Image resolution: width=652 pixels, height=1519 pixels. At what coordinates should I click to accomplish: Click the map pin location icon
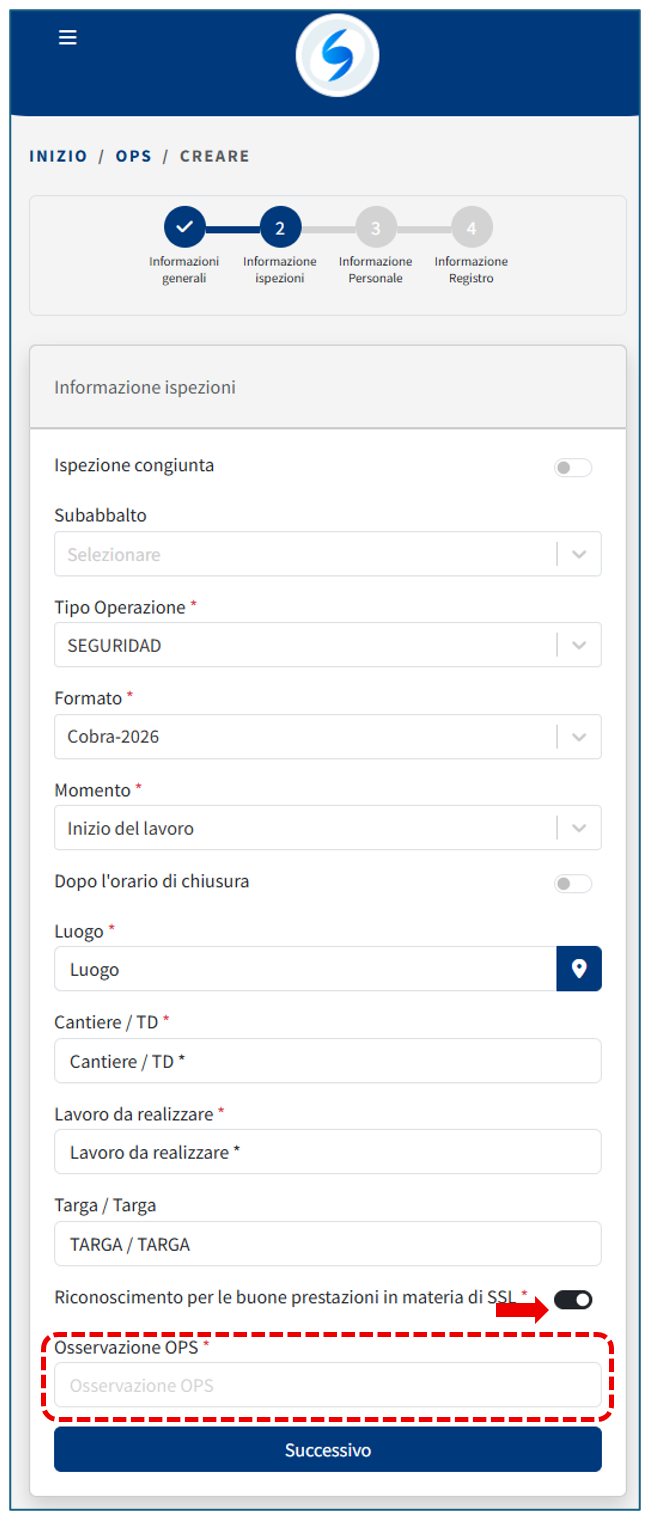pyautogui.click(x=579, y=969)
